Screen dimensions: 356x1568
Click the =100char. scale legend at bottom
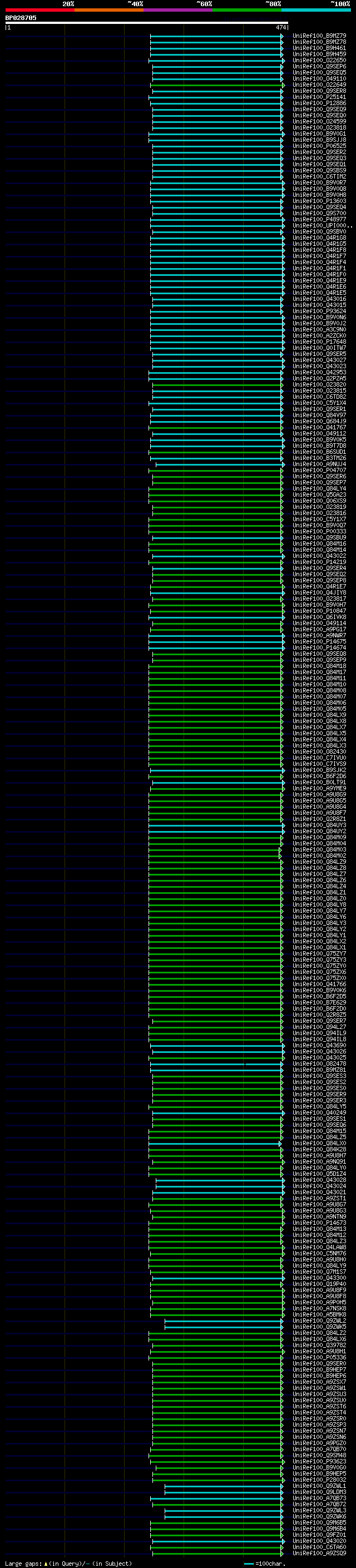point(265,1564)
